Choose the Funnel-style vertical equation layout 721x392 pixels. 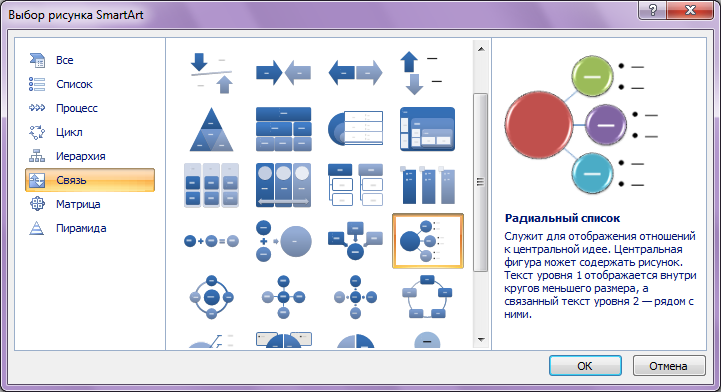coord(283,241)
